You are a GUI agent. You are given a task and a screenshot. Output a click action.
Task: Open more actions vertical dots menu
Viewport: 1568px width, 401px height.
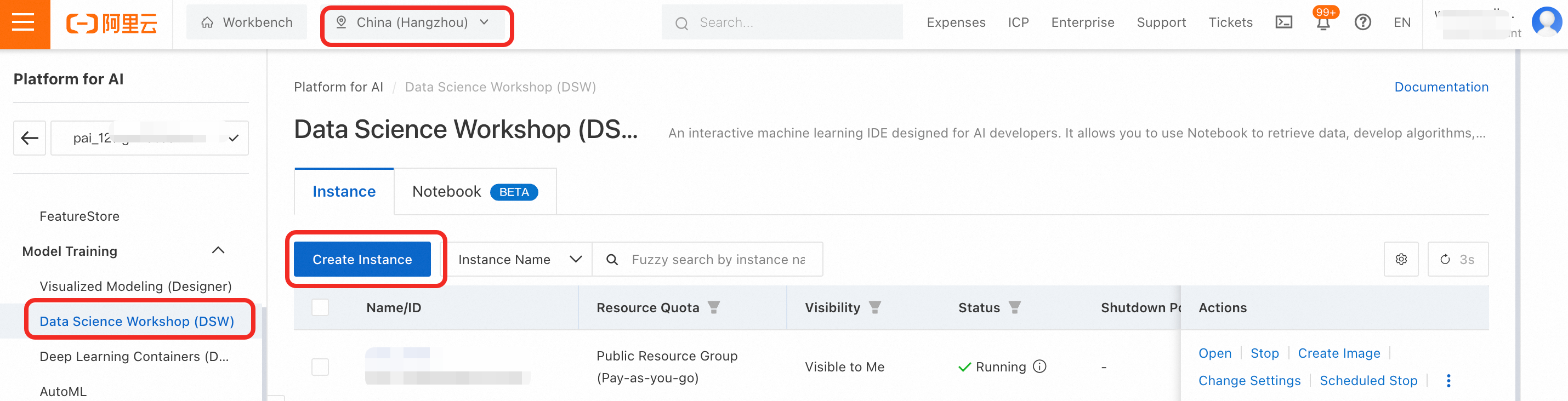1448,380
